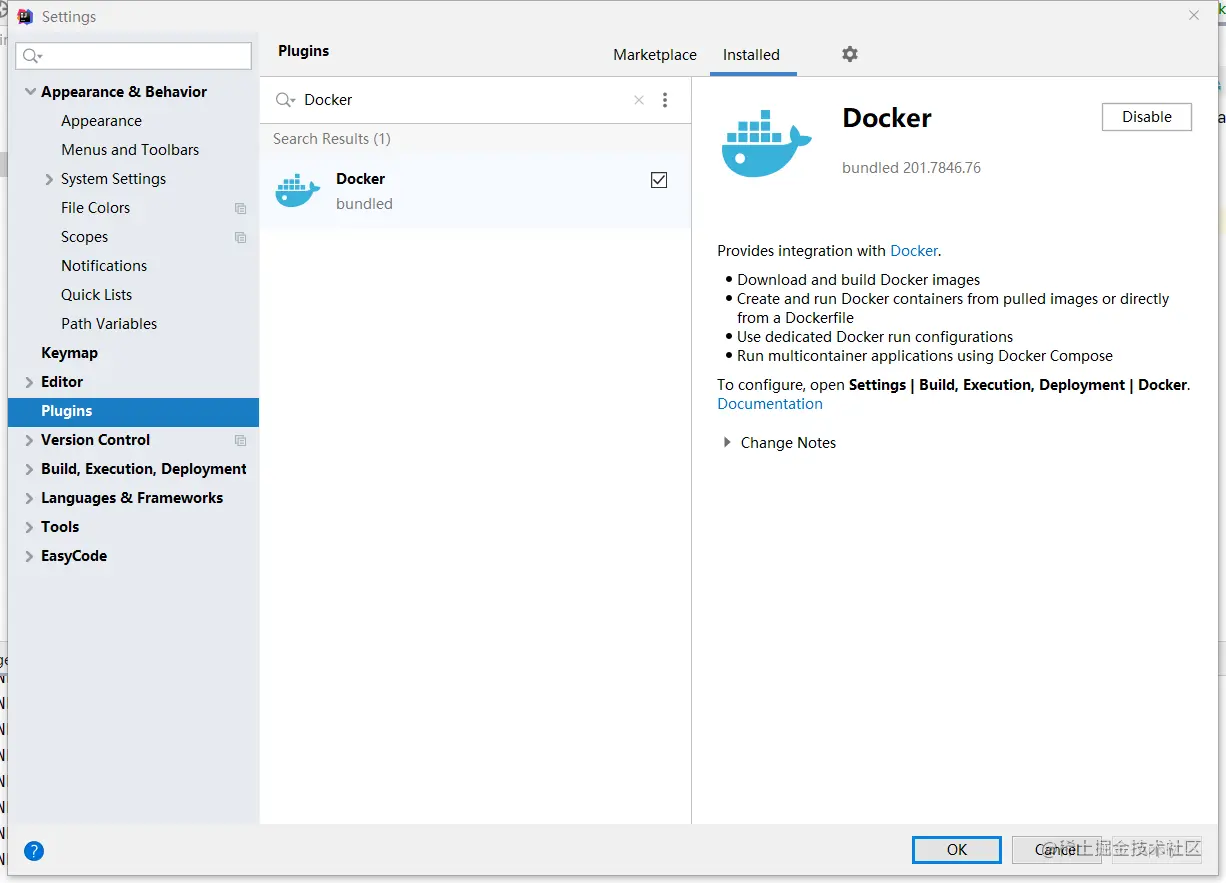Disable the Docker plugin with the Disable button
Screen dimensions: 1226x883
pos(1146,117)
